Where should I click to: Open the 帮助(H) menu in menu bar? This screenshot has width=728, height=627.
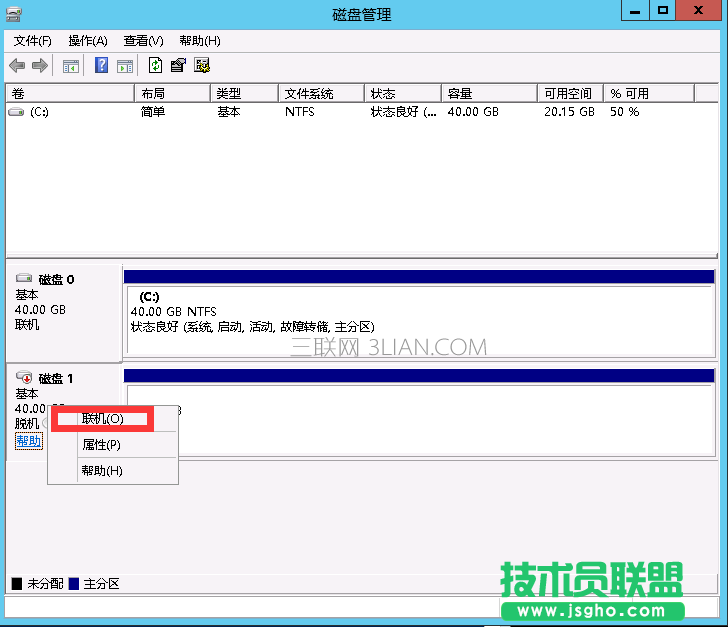pyautogui.click(x=199, y=41)
